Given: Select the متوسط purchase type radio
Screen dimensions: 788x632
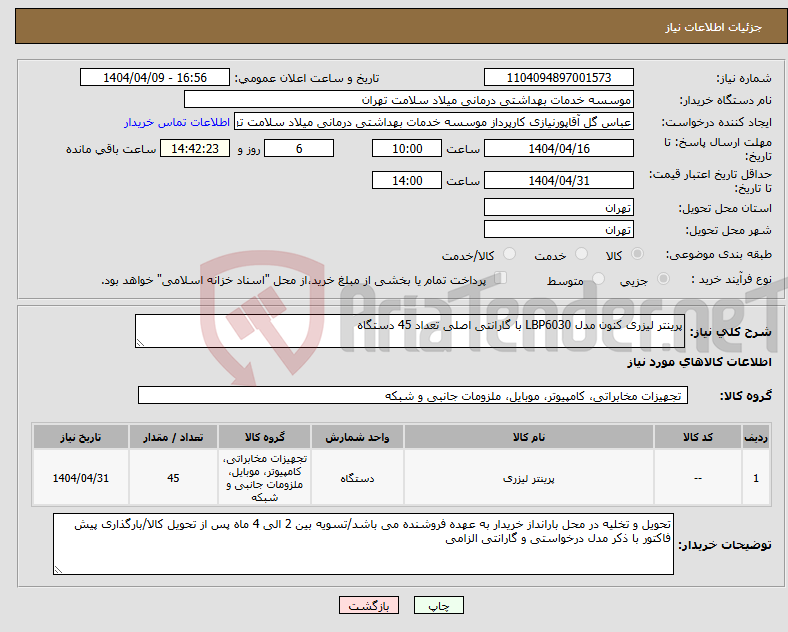Looking at the screenshot, I should coord(598,278).
